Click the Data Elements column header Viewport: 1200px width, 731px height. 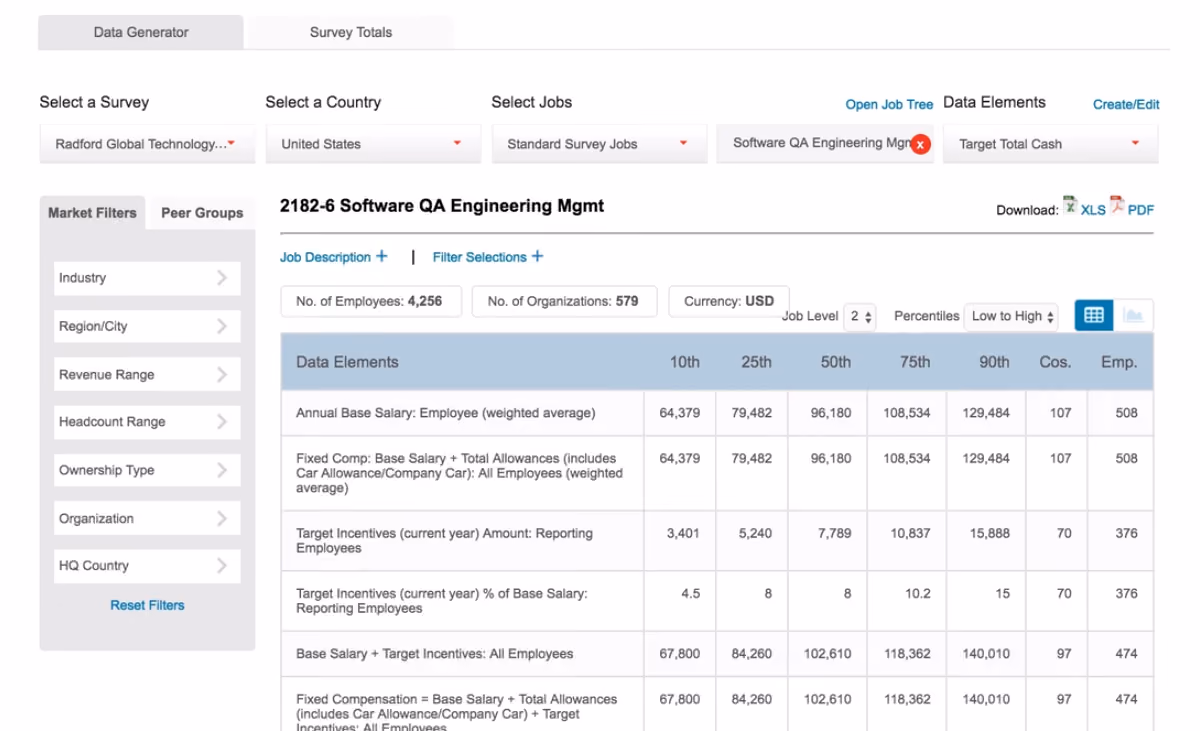coord(347,362)
